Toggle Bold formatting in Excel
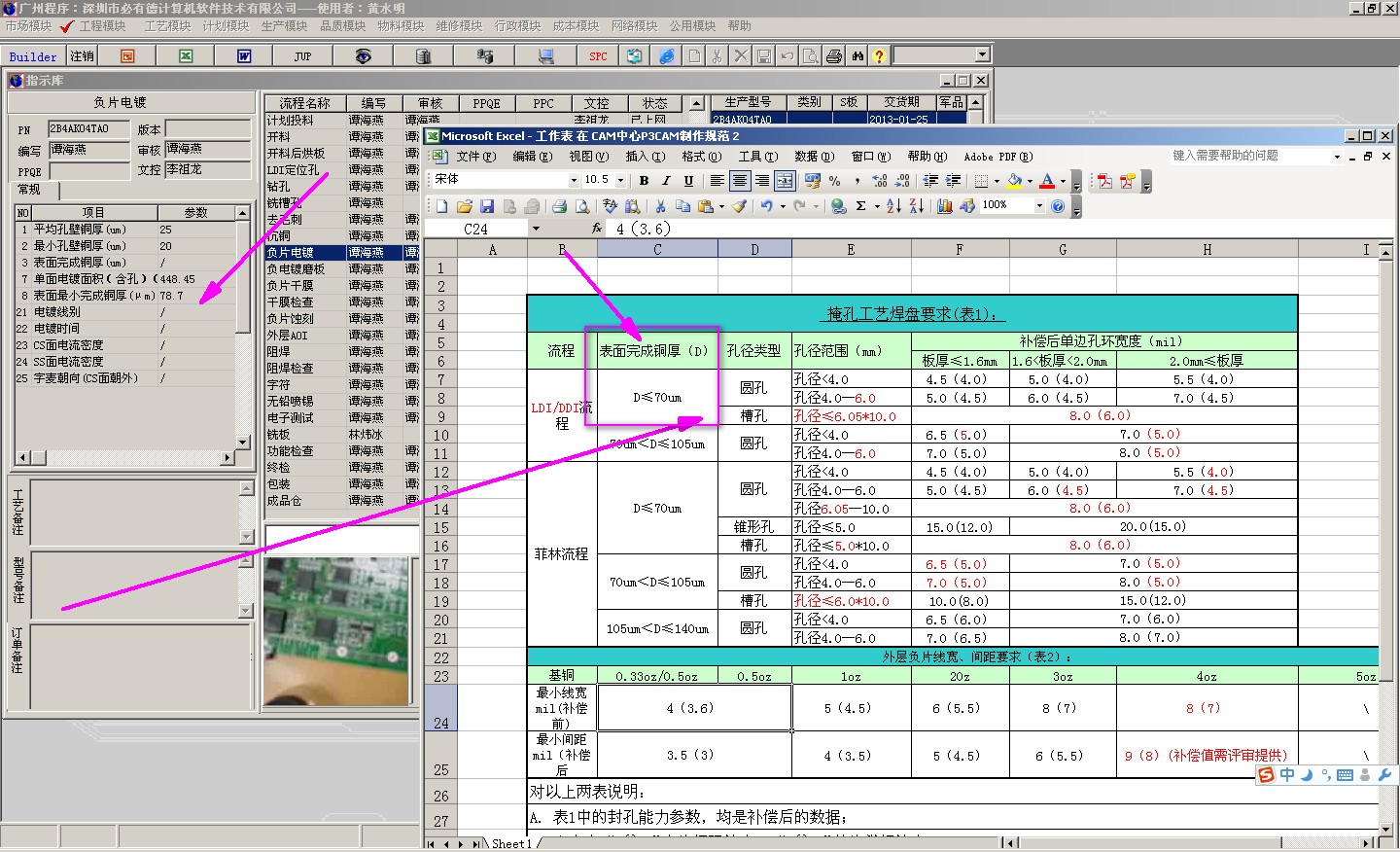This screenshot has height=852, width=1400. (x=644, y=181)
